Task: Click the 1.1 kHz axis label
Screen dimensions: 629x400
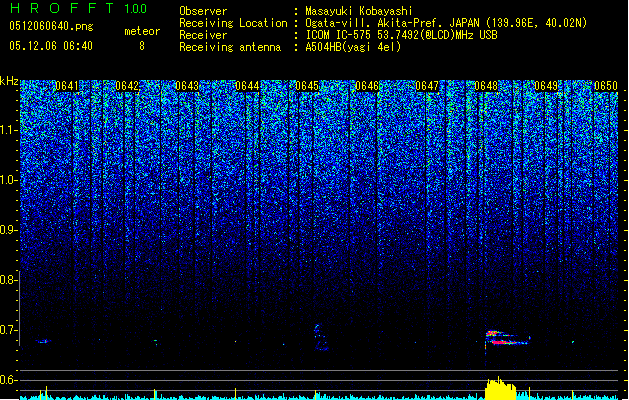Action: point(8,130)
